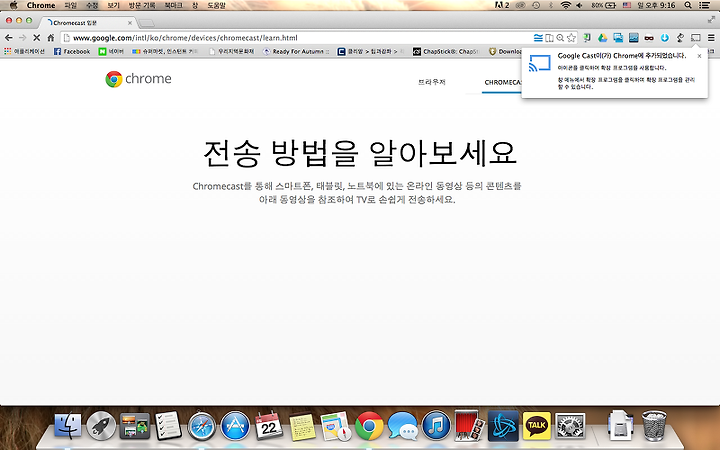Viewport: 720px width, 450px height.
Task: Bookmark this page using the star icon
Action: (571, 38)
